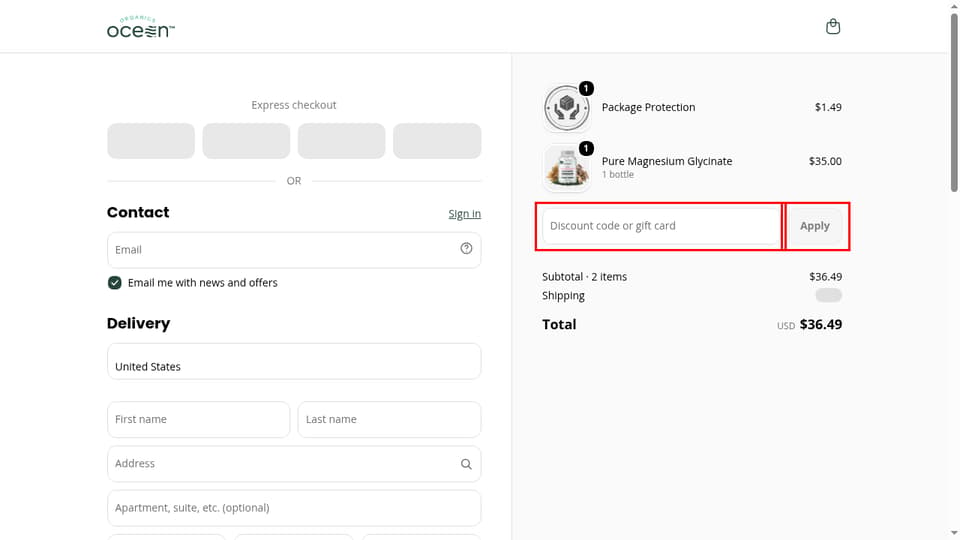The image size is (960, 540).
Task: Follow the Sign in link
Action: click(x=465, y=214)
